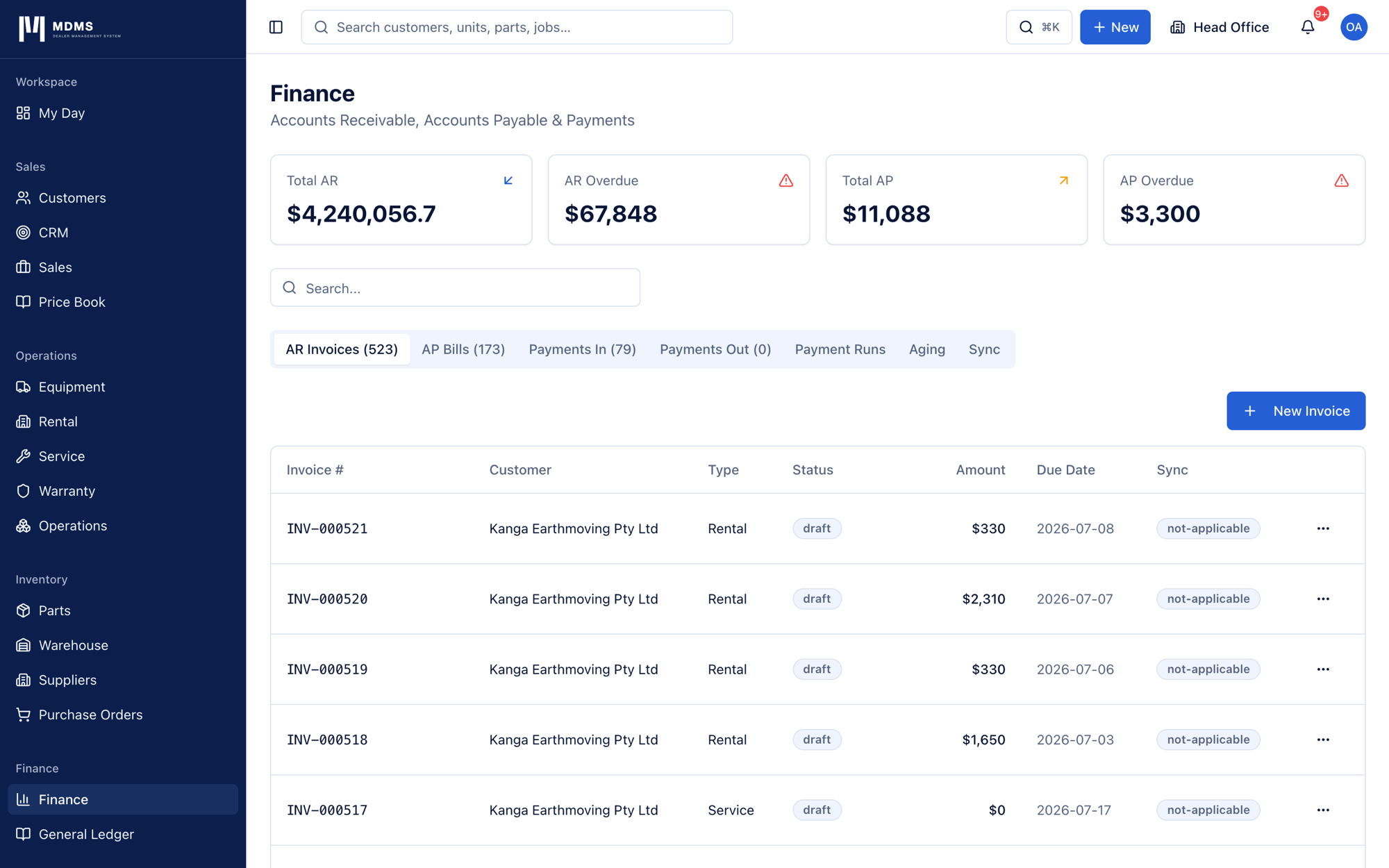Viewport: 1389px width, 868px height.
Task: Click the AP Overdue $3,300 value
Action: (1160, 214)
